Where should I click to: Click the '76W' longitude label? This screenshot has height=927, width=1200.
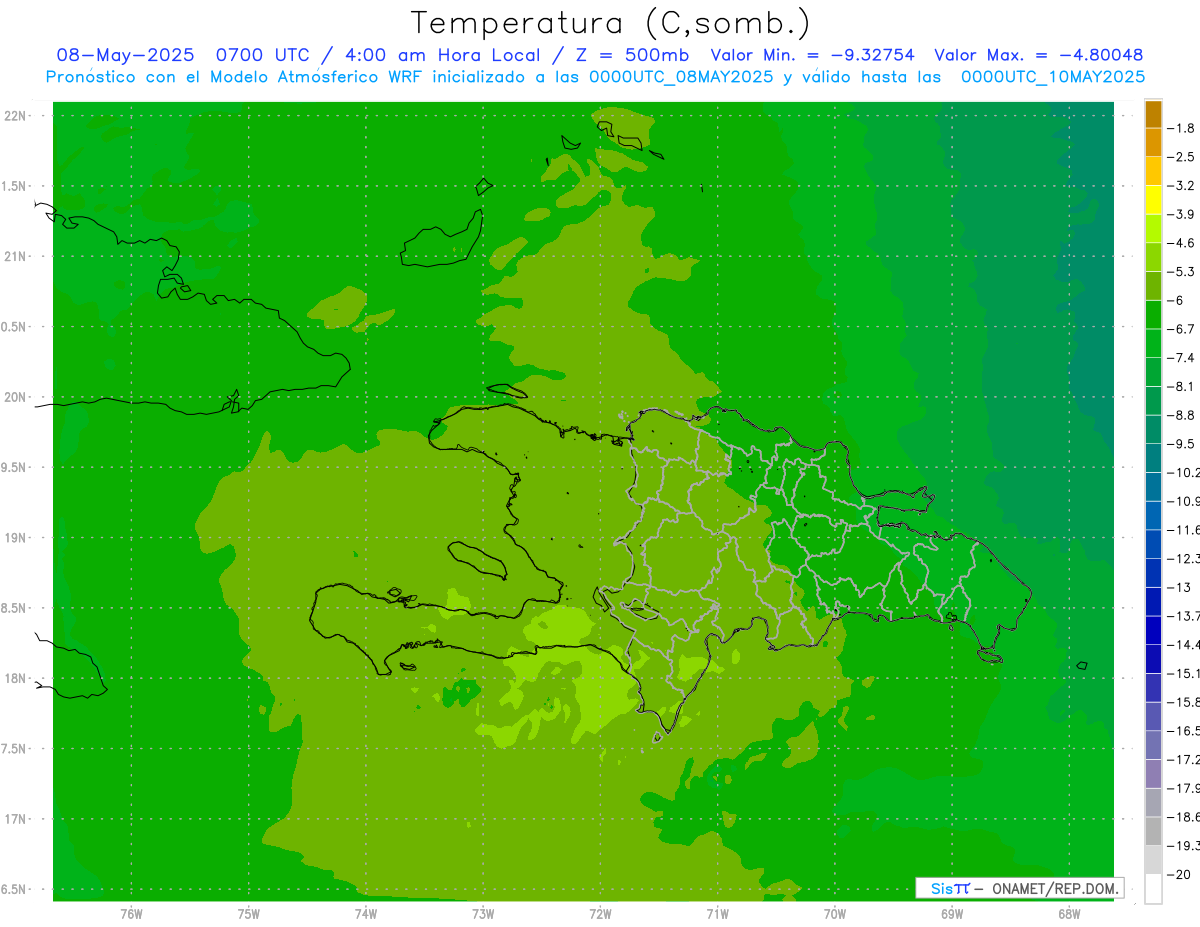pyautogui.click(x=131, y=914)
